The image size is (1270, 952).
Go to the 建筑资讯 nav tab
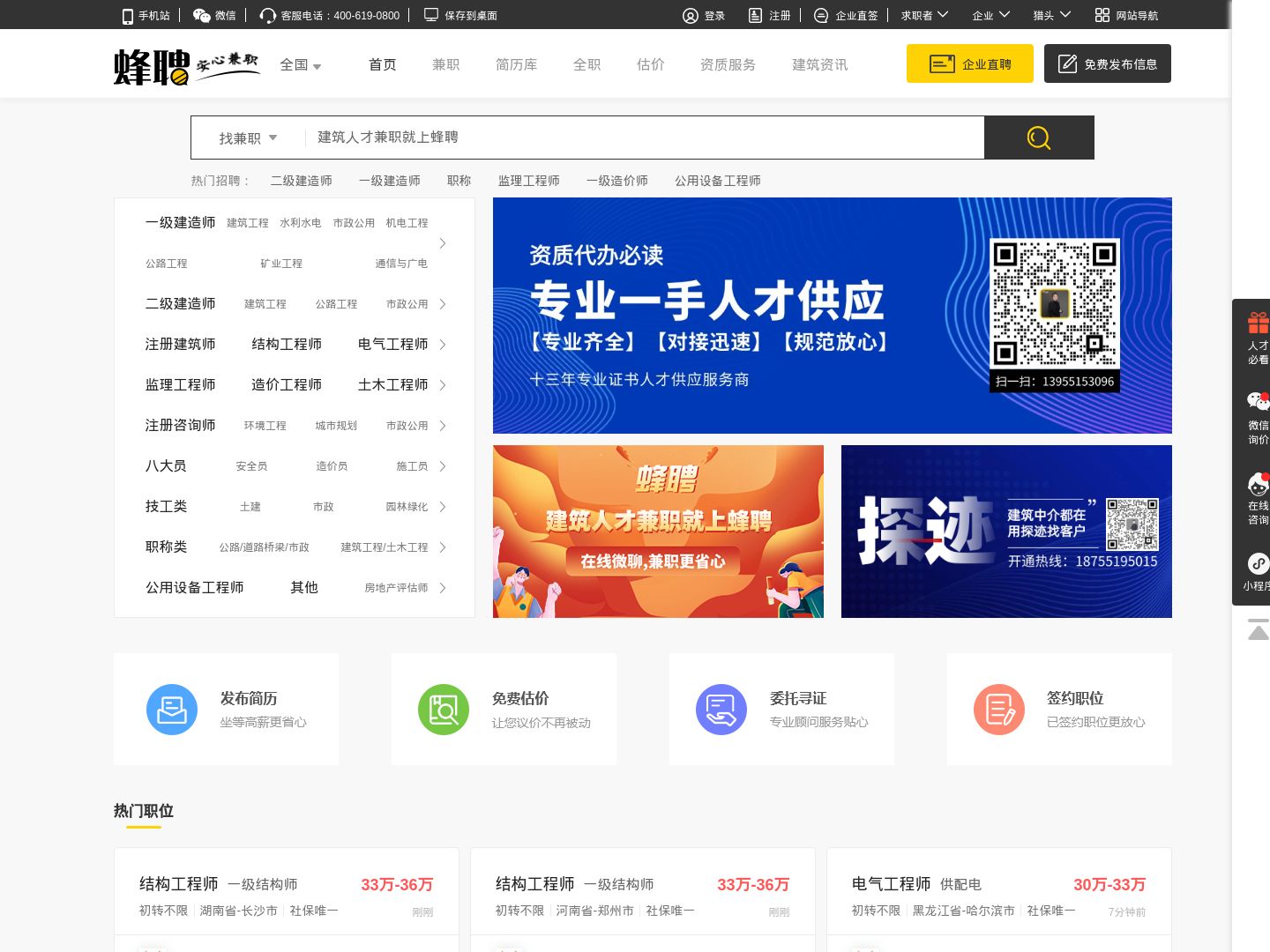pos(819,64)
